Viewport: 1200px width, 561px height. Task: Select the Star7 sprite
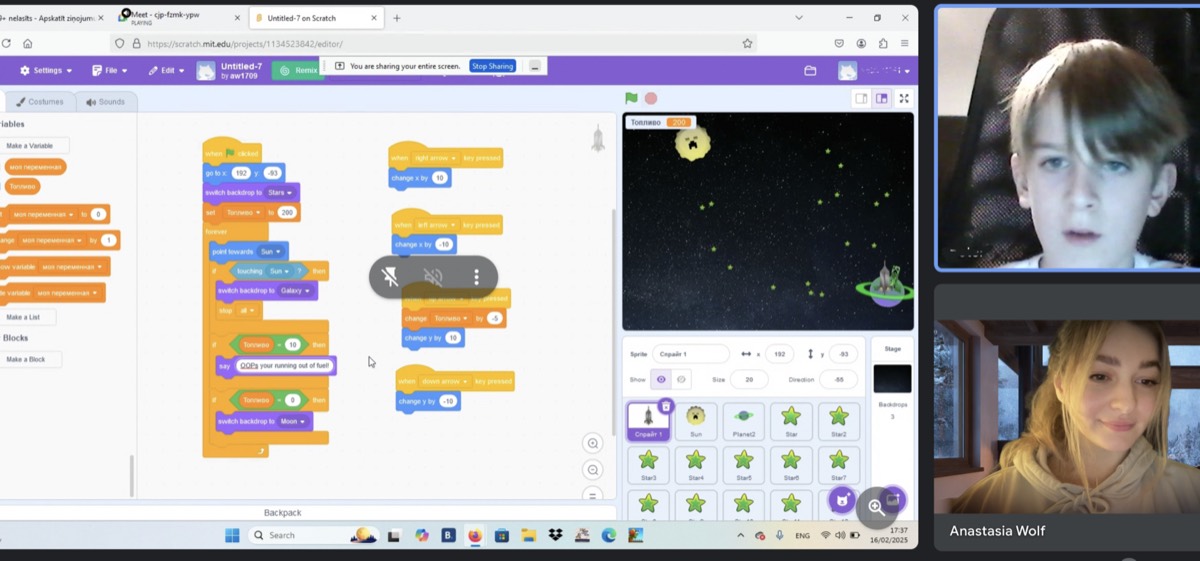pyautogui.click(x=838, y=465)
